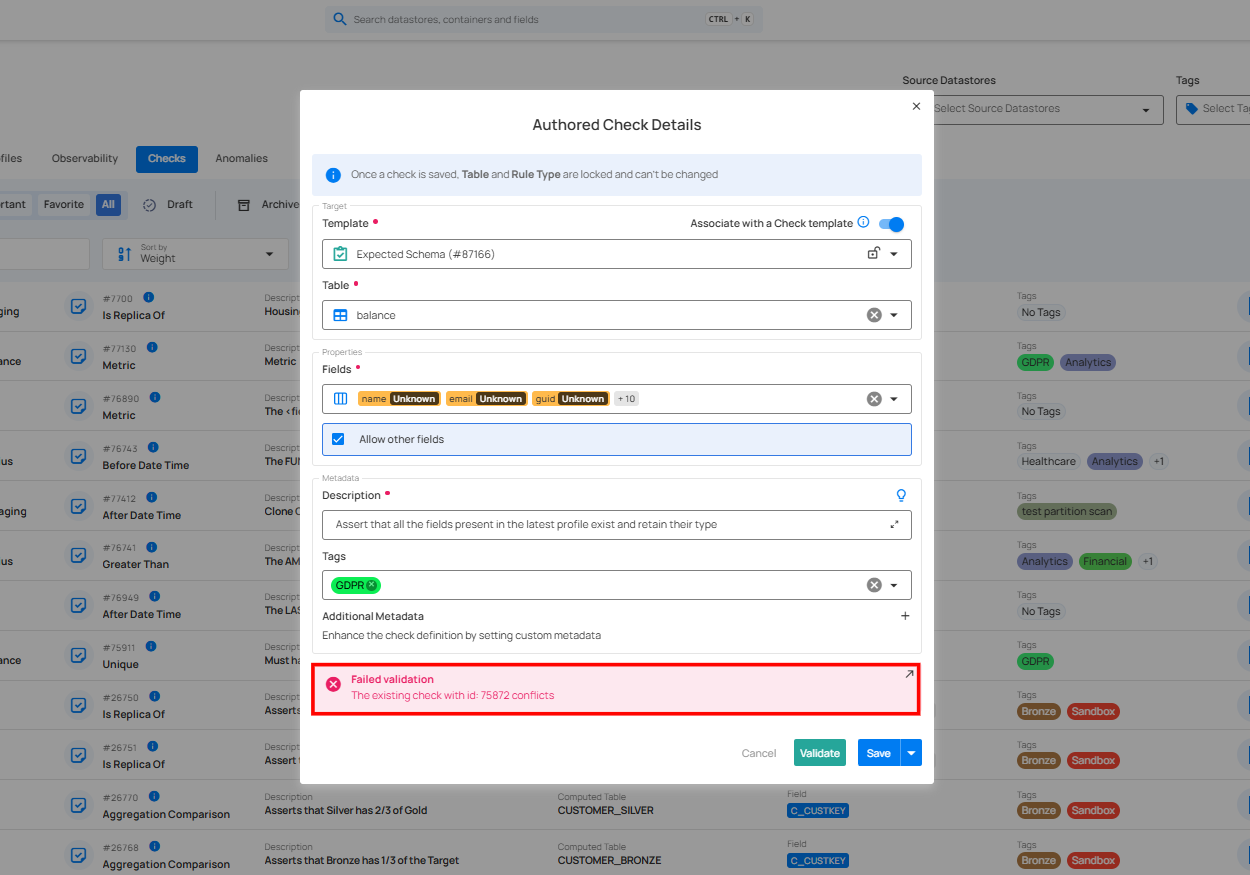Expand the Tags dropdown arrow

pos(894,586)
